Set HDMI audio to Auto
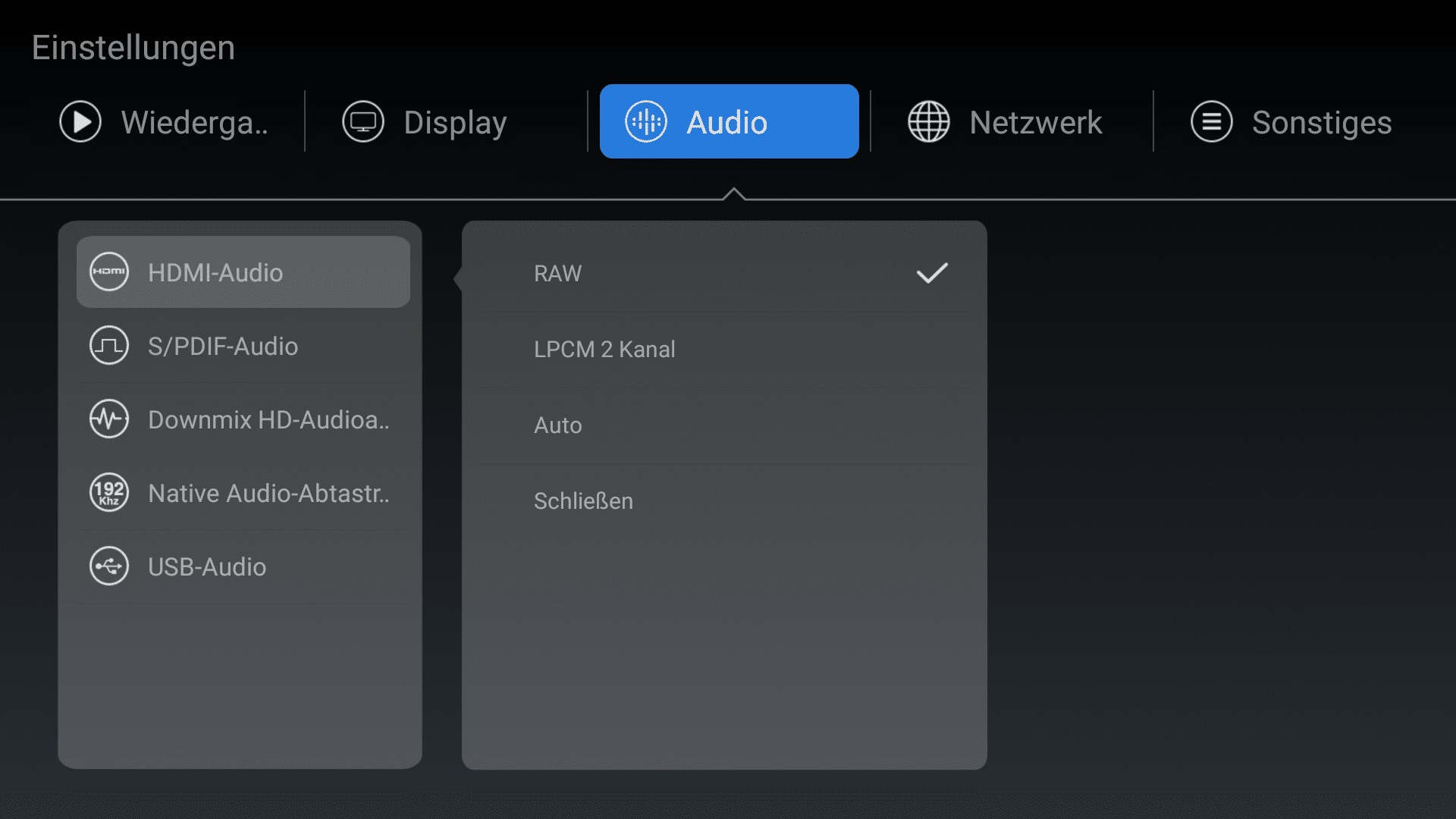Screen dimensions: 1456x819 click(x=558, y=425)
